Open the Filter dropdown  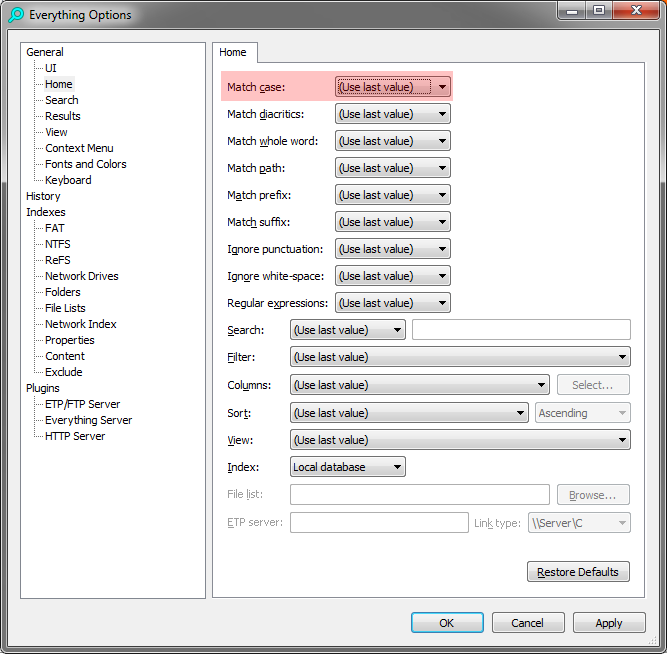pyautogui.click(x=460, y=357)
